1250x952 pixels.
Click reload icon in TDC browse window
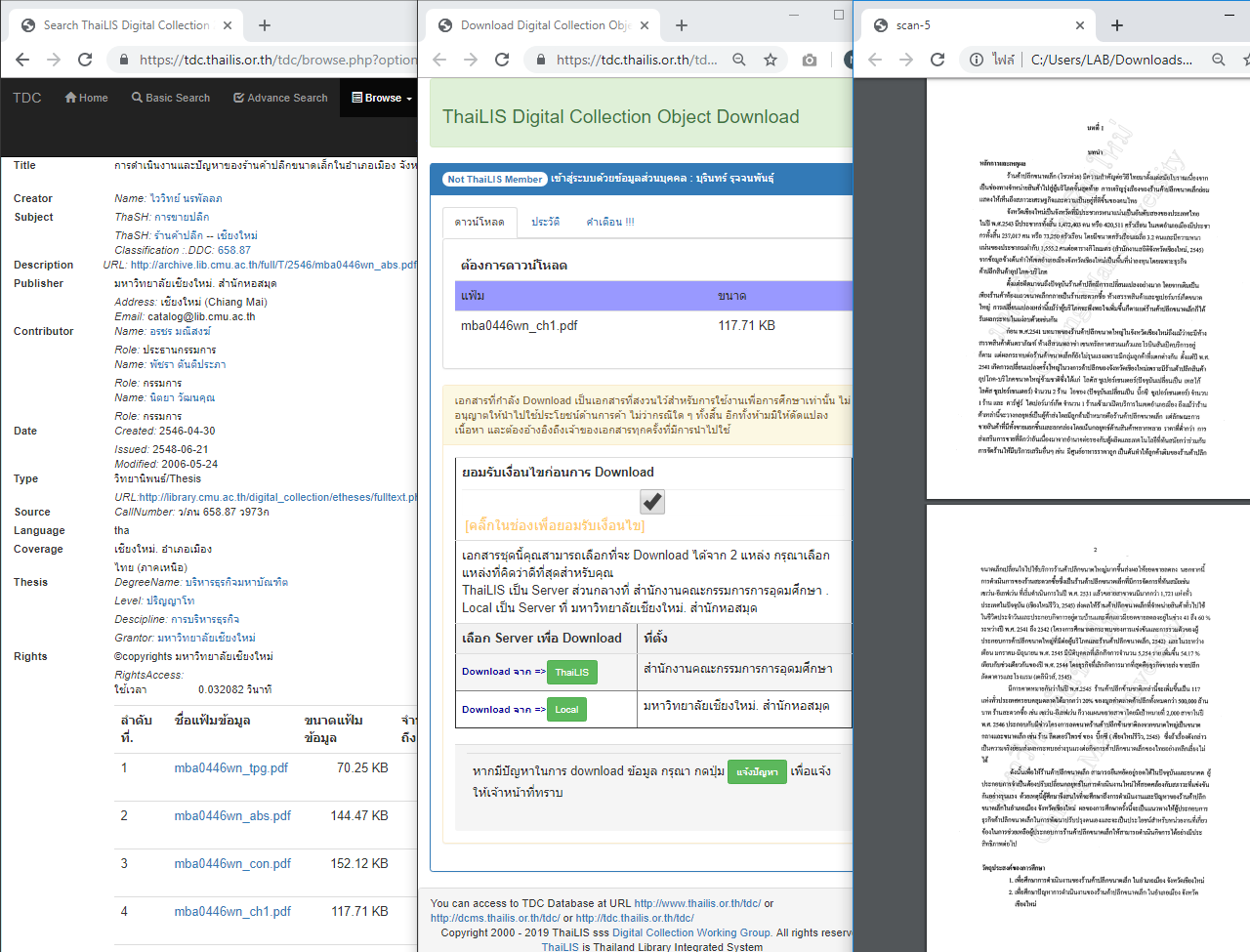(x=85, y=60)
